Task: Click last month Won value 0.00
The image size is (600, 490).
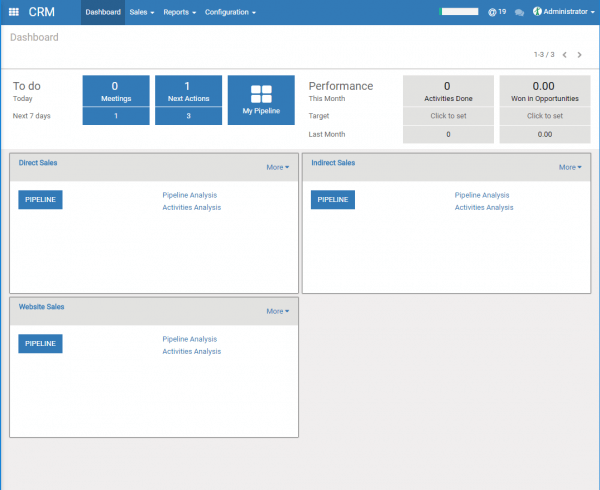Action: (545, 134)
